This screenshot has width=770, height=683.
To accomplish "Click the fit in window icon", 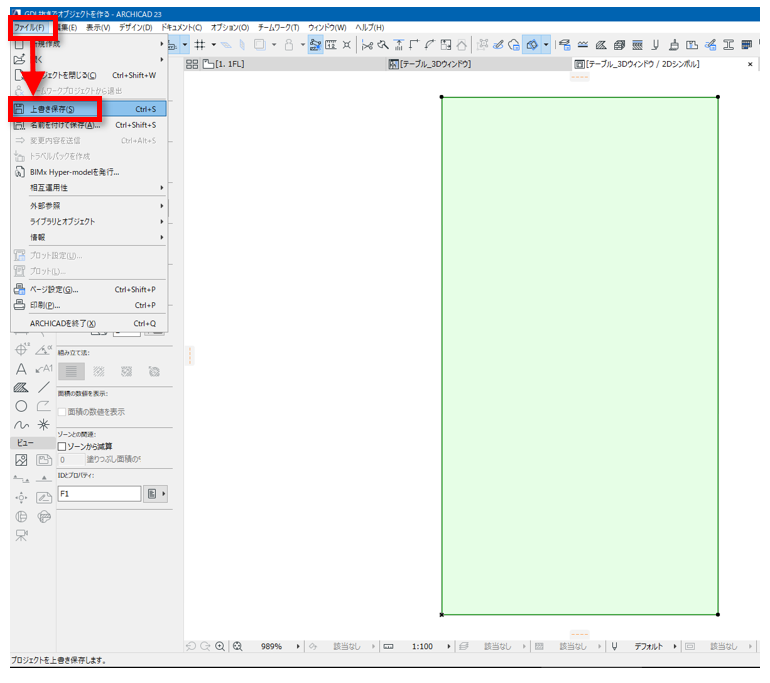I will [238, 646].
